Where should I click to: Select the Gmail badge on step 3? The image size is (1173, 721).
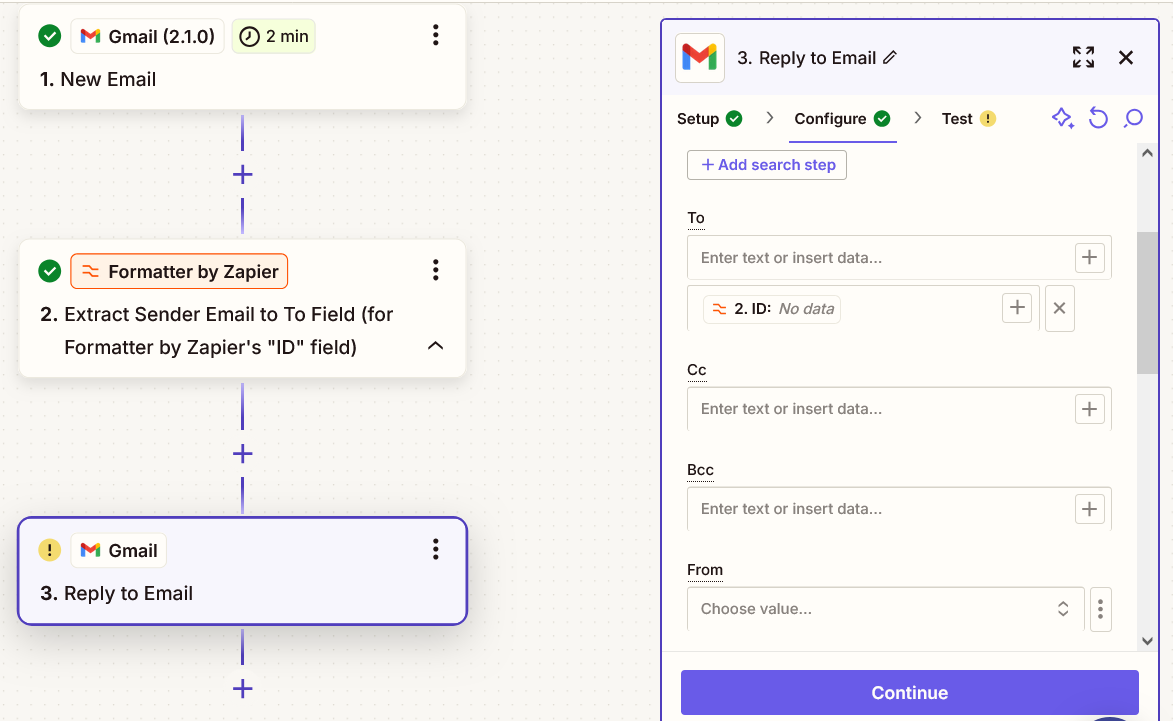pyautogui.click(x=119, y=550)
